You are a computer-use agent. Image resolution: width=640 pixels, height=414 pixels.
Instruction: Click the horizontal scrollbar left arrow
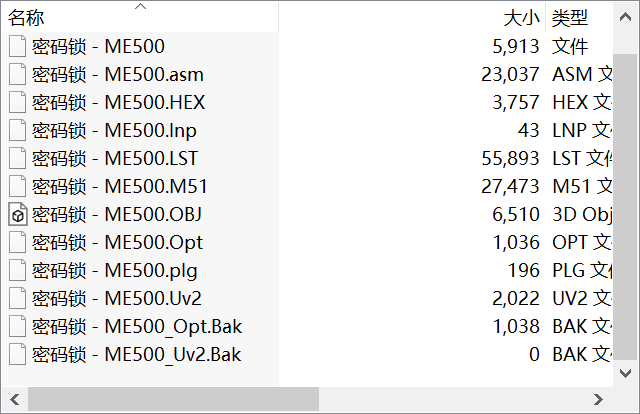tap(15, 399)
